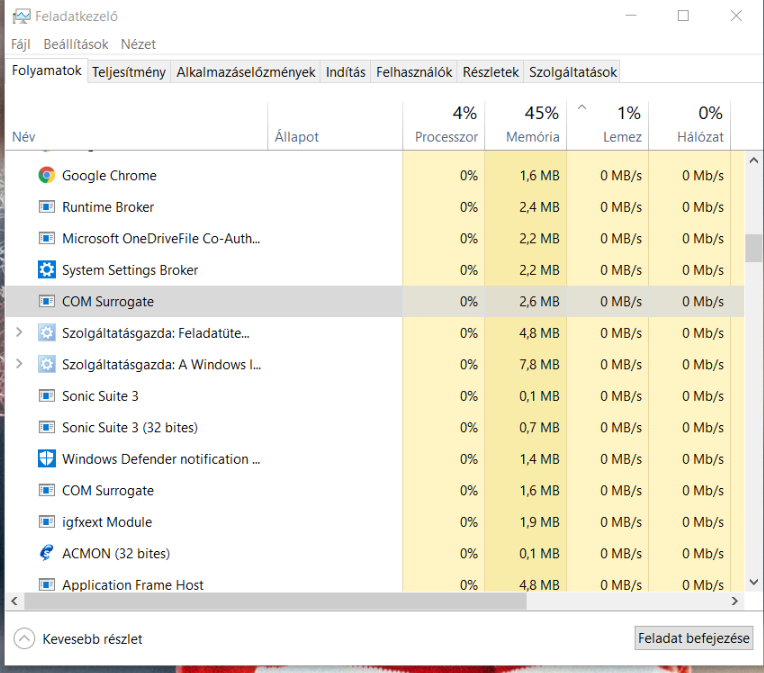Image resolution: width=764 pixels, height=673 pixels.
Task: Open the Fájl menu
Action: pos(20,44)
